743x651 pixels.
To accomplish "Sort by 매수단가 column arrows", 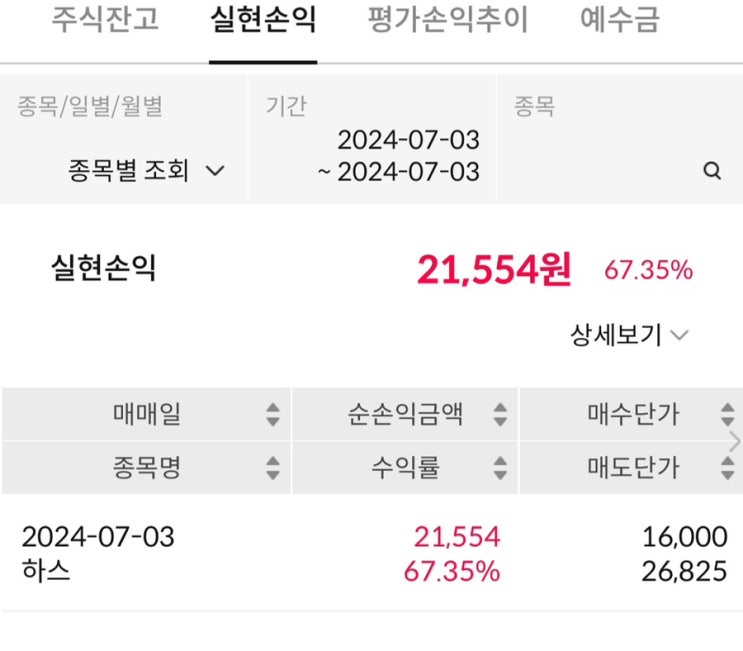I will (727, 414).
